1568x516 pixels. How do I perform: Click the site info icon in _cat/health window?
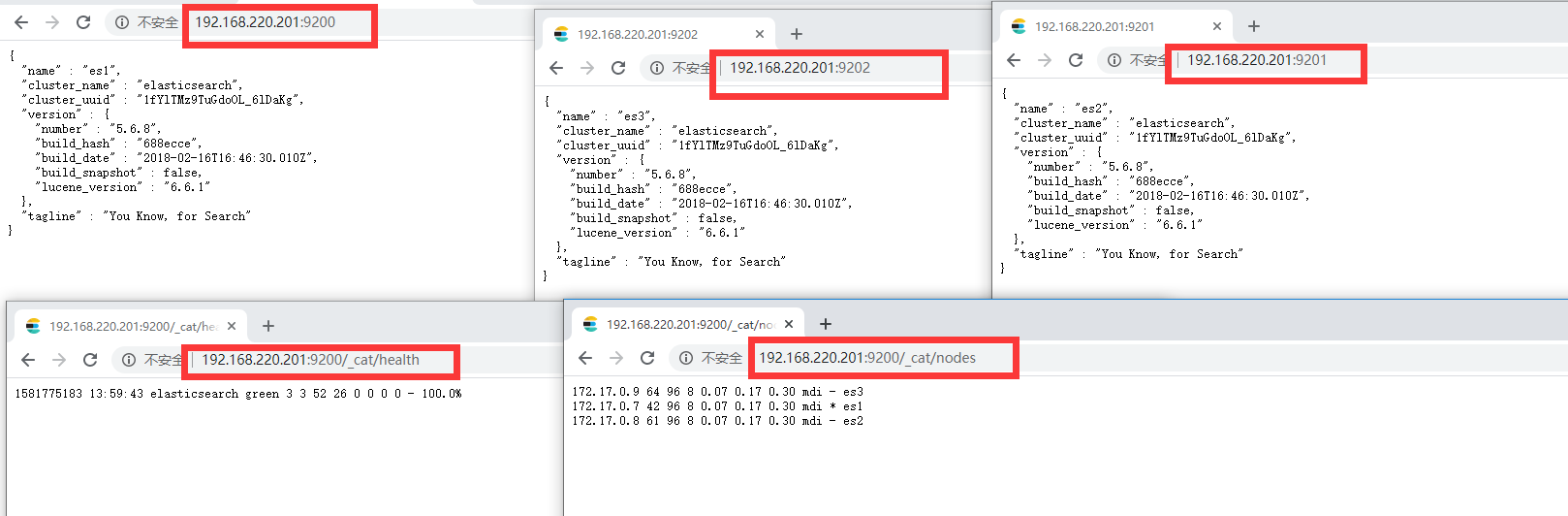pos(129,360)
